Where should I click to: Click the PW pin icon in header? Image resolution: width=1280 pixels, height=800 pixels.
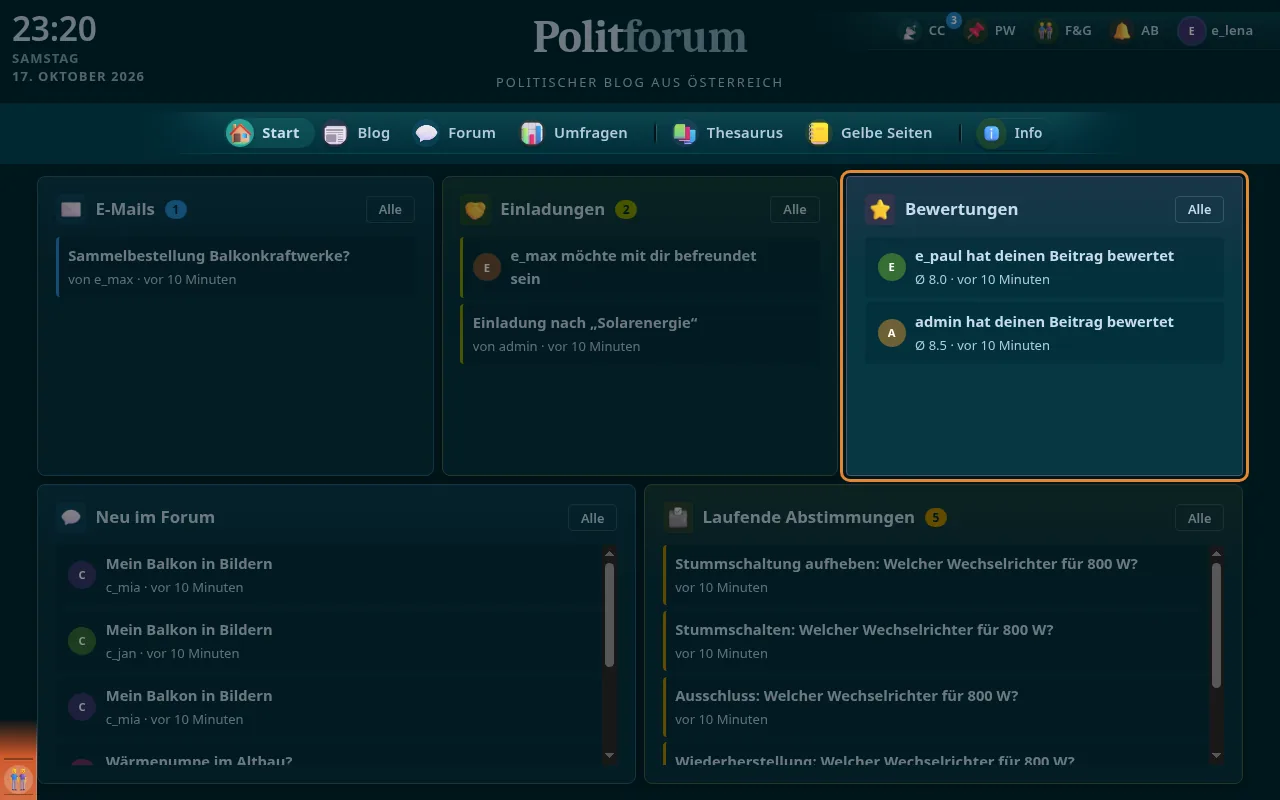click(x=977, y=31)
